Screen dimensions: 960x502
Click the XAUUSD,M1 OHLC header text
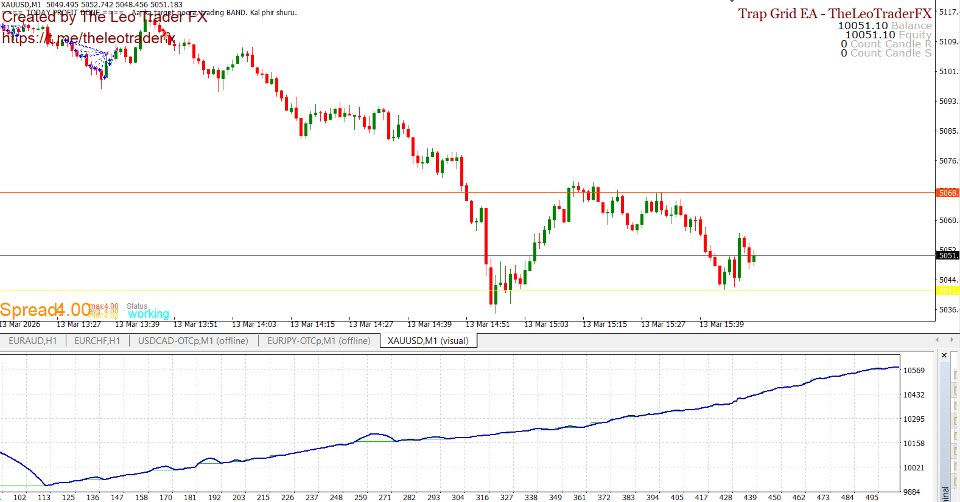pos(91,4)
